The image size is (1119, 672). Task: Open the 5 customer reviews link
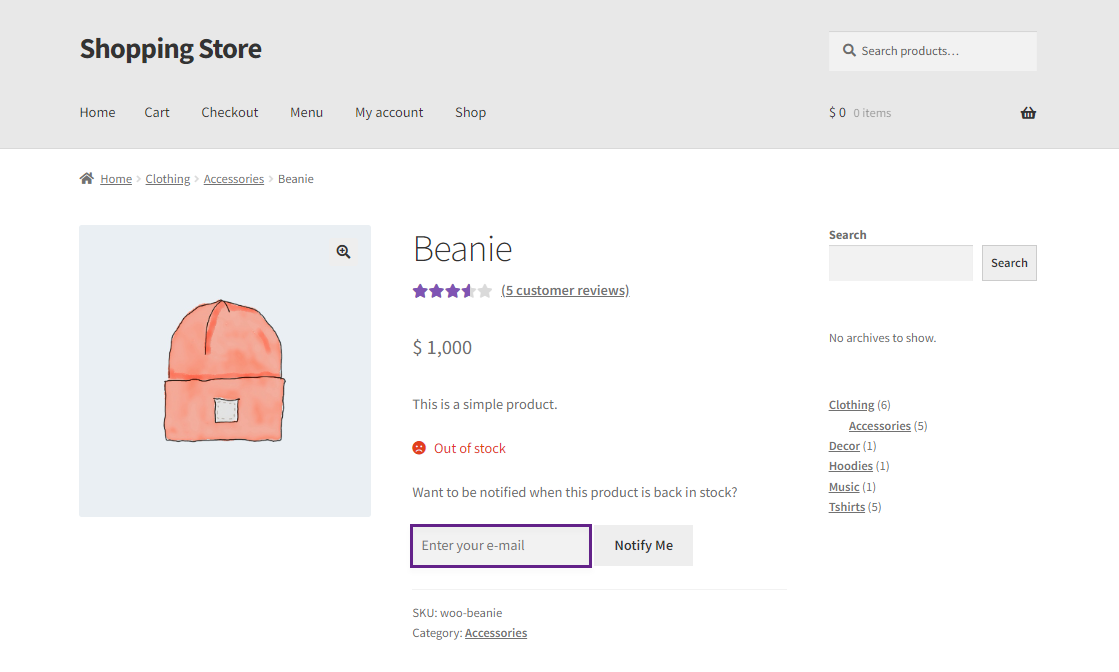tap(565, 290)
